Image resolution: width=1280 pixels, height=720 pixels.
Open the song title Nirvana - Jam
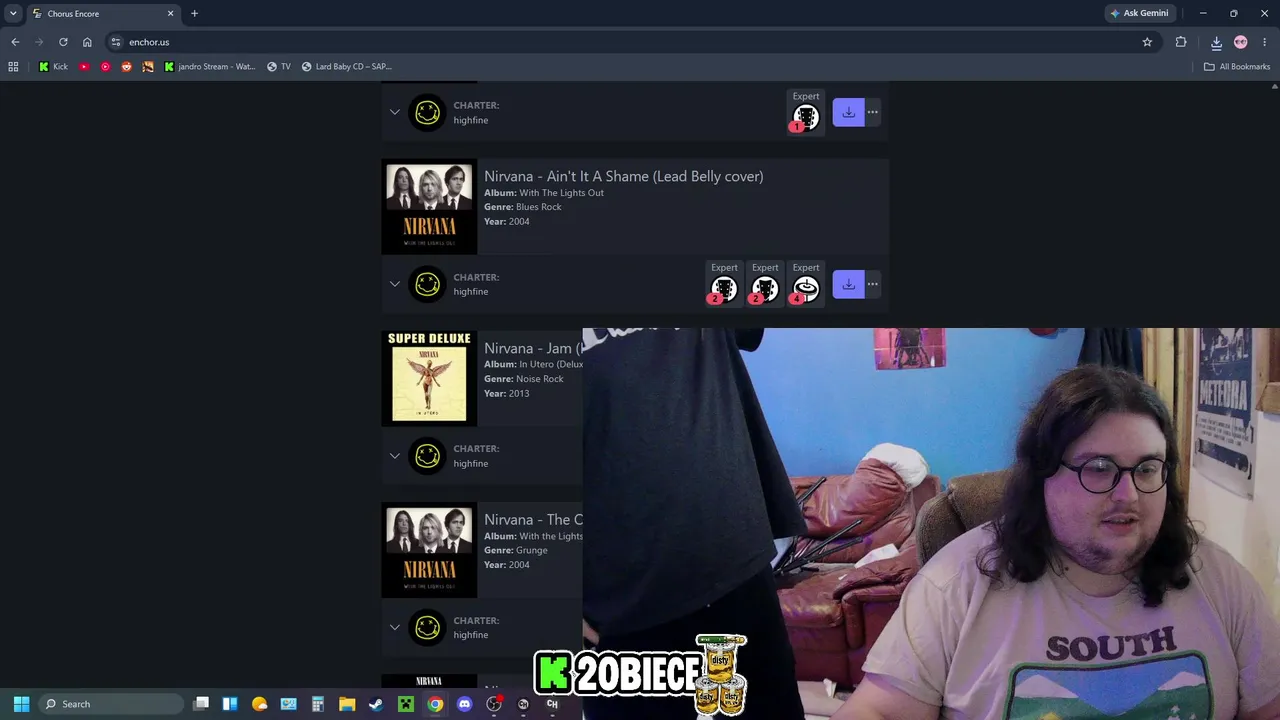click(x=533, y=348)
